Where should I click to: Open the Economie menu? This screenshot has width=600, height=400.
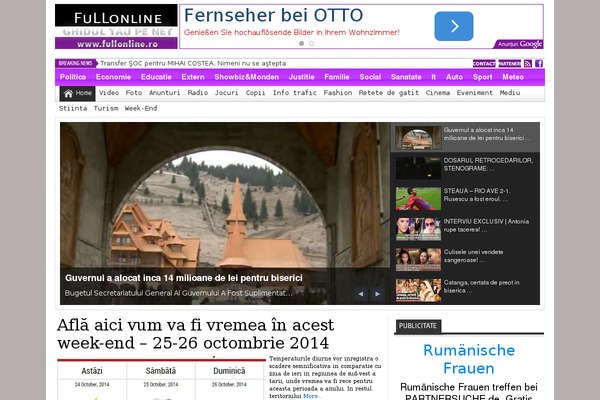(113, 77)
